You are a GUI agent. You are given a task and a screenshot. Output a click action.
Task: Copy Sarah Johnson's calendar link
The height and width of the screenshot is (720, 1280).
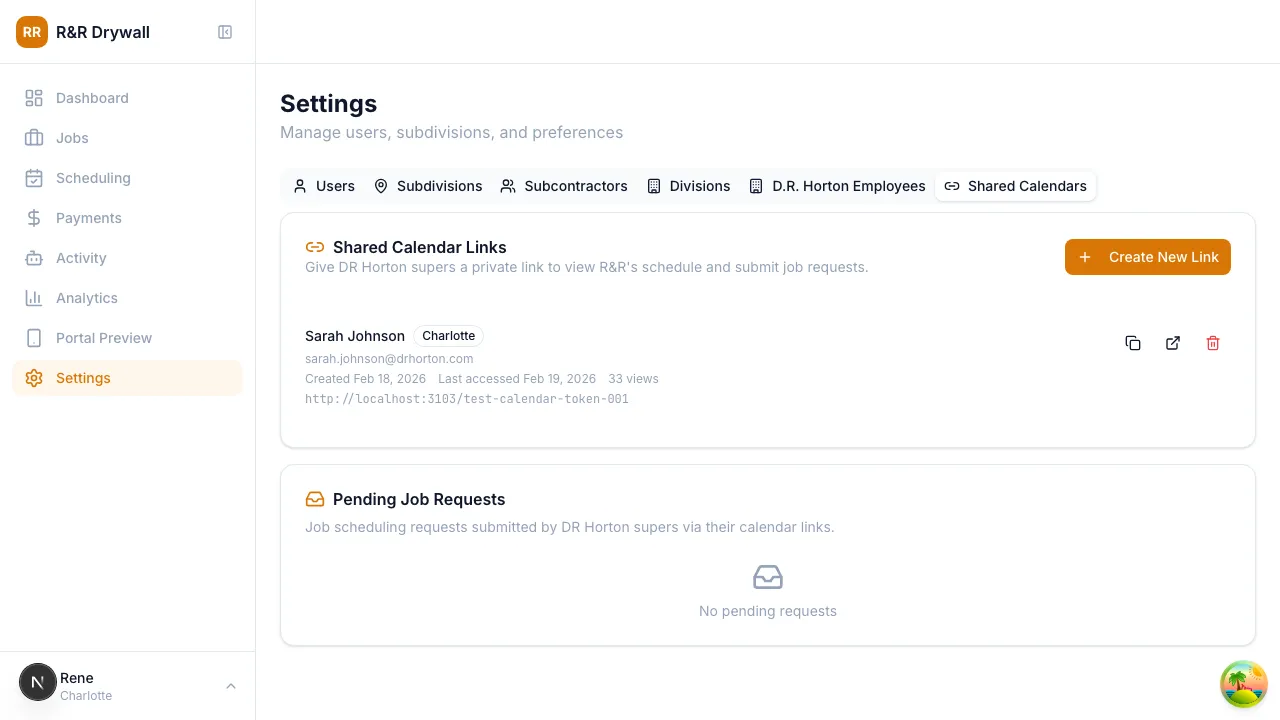pos(1133,343)
